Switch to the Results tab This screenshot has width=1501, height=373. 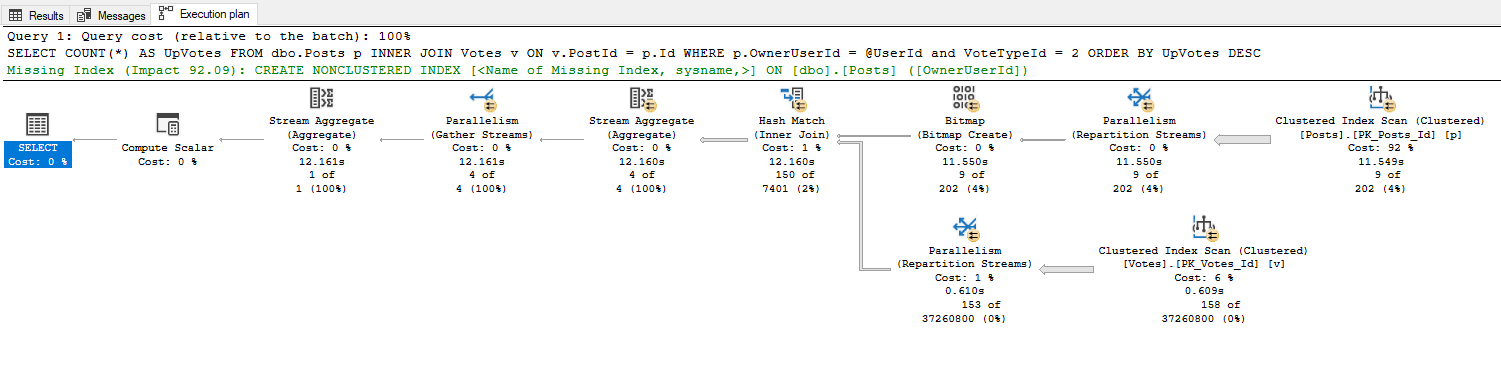36,15
